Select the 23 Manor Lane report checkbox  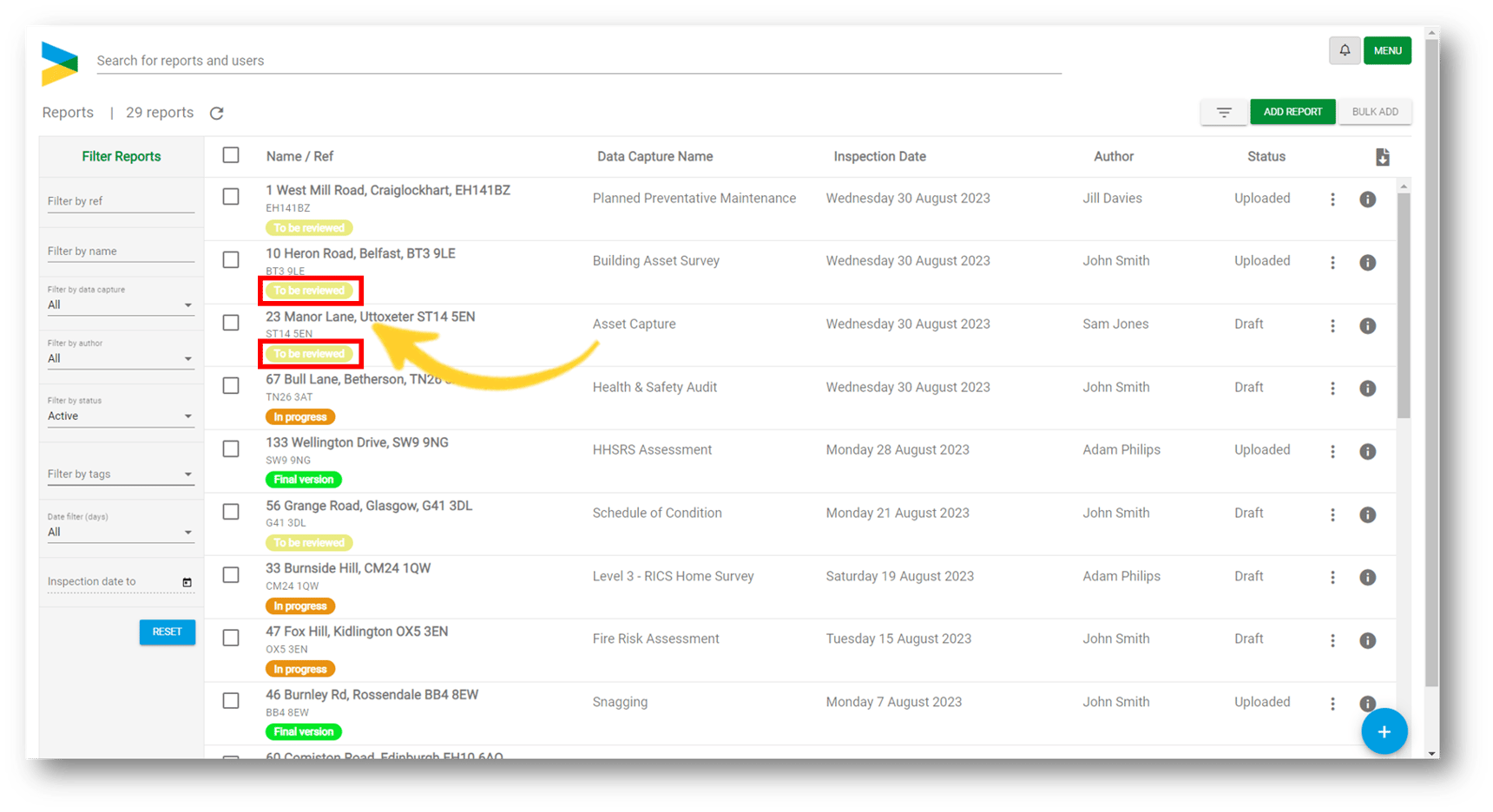coord(231,323)
